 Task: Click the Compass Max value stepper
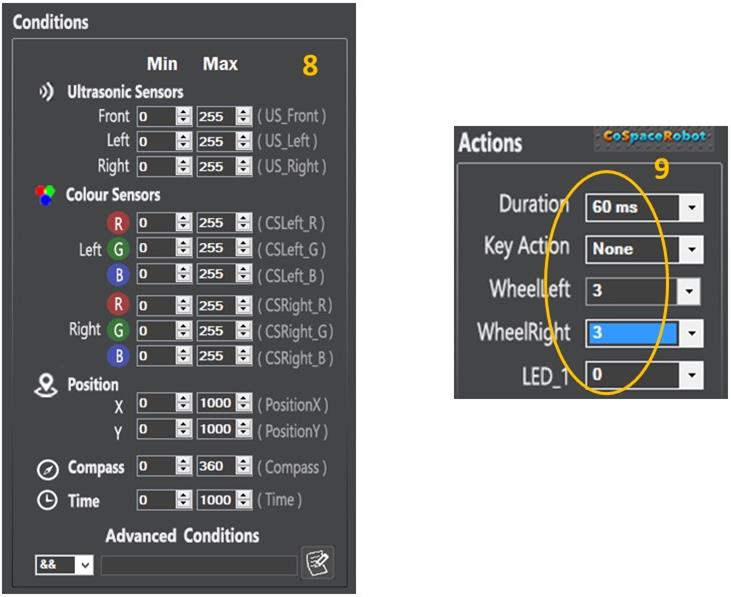point(244,467)
